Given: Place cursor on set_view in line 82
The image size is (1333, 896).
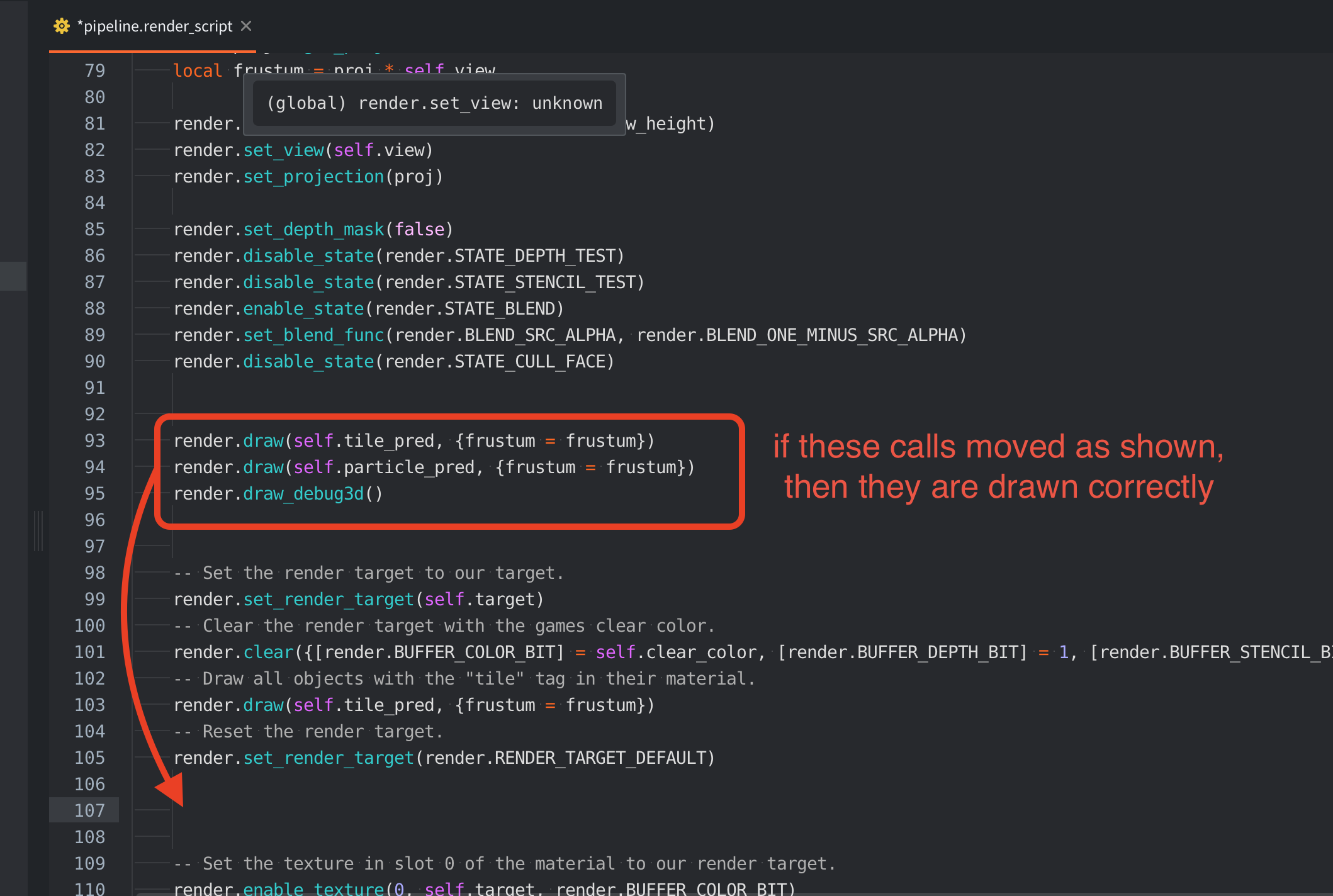Looking at the screenshot, I should pyautogui.click(x=283, y=150).
